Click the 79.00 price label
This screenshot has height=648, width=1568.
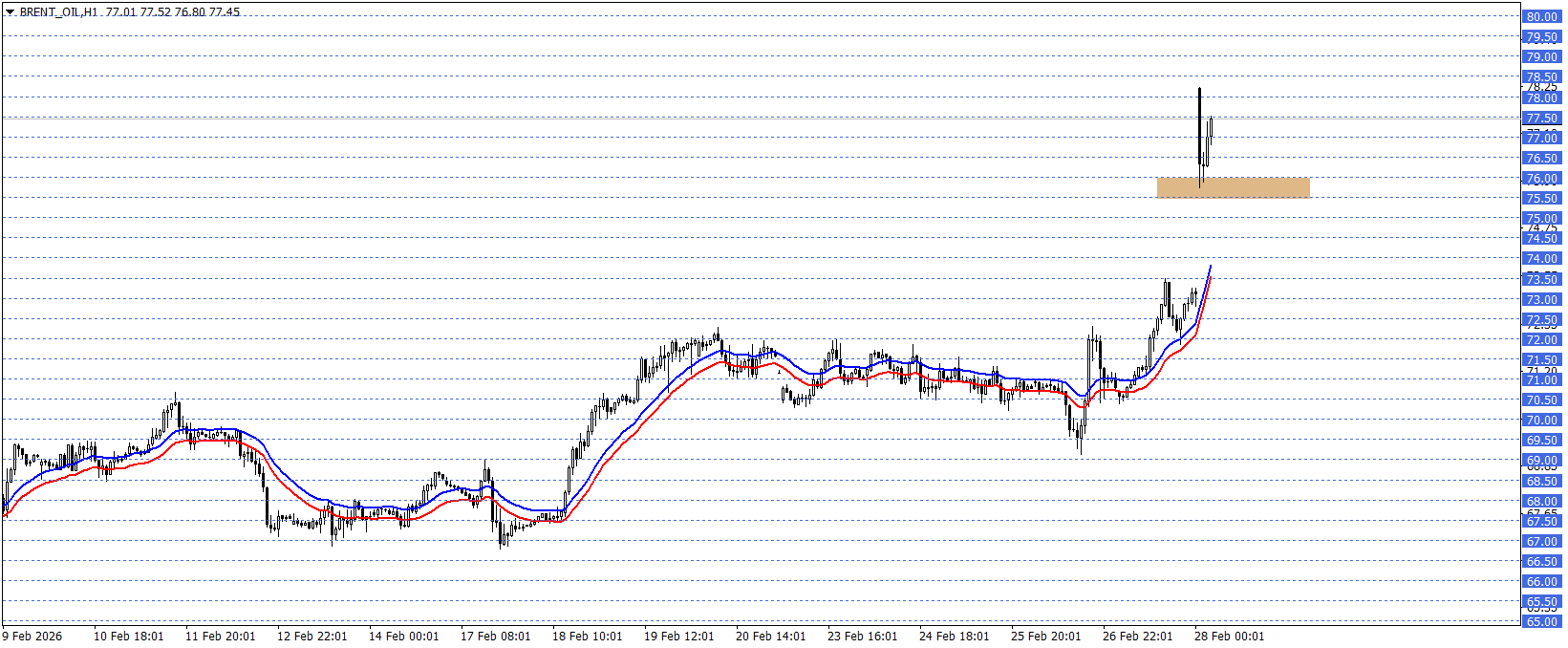[1541, 57]
